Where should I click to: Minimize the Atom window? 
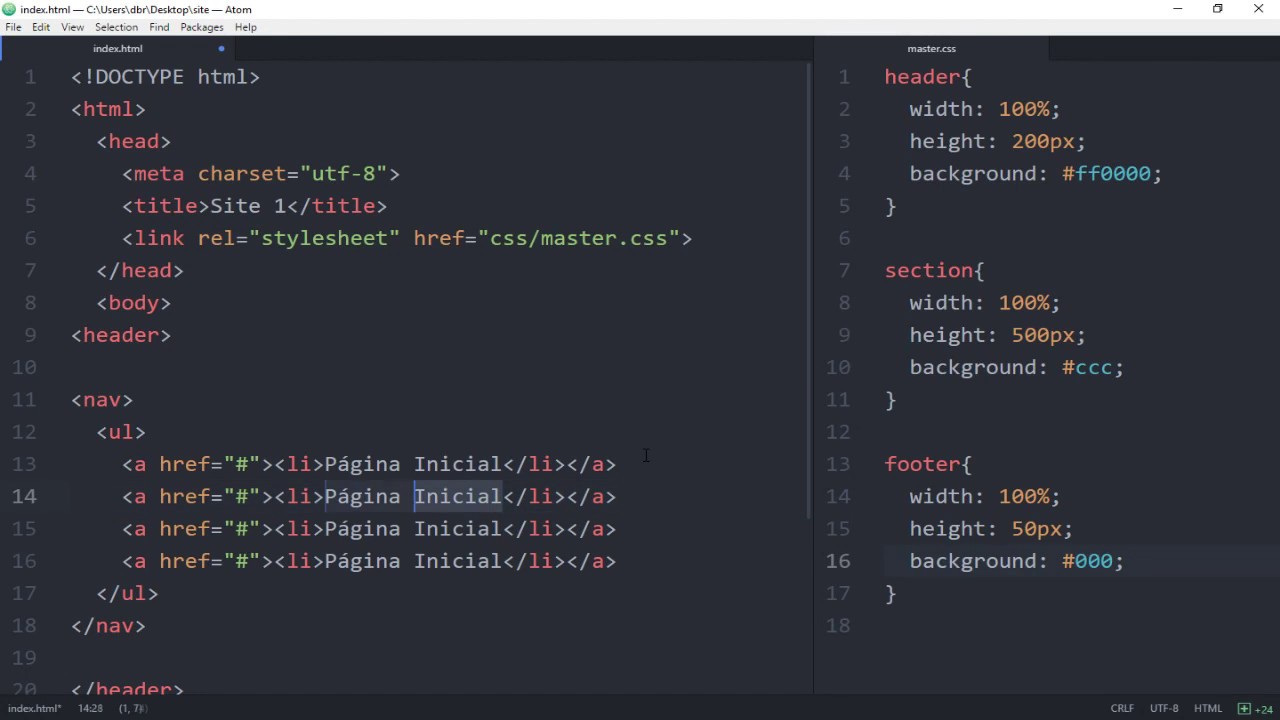[1177, 9]
